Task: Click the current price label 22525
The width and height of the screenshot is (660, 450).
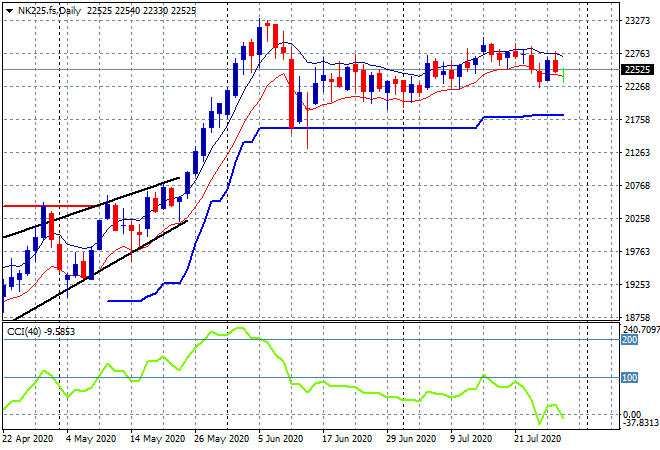Action: coord(637,69)
